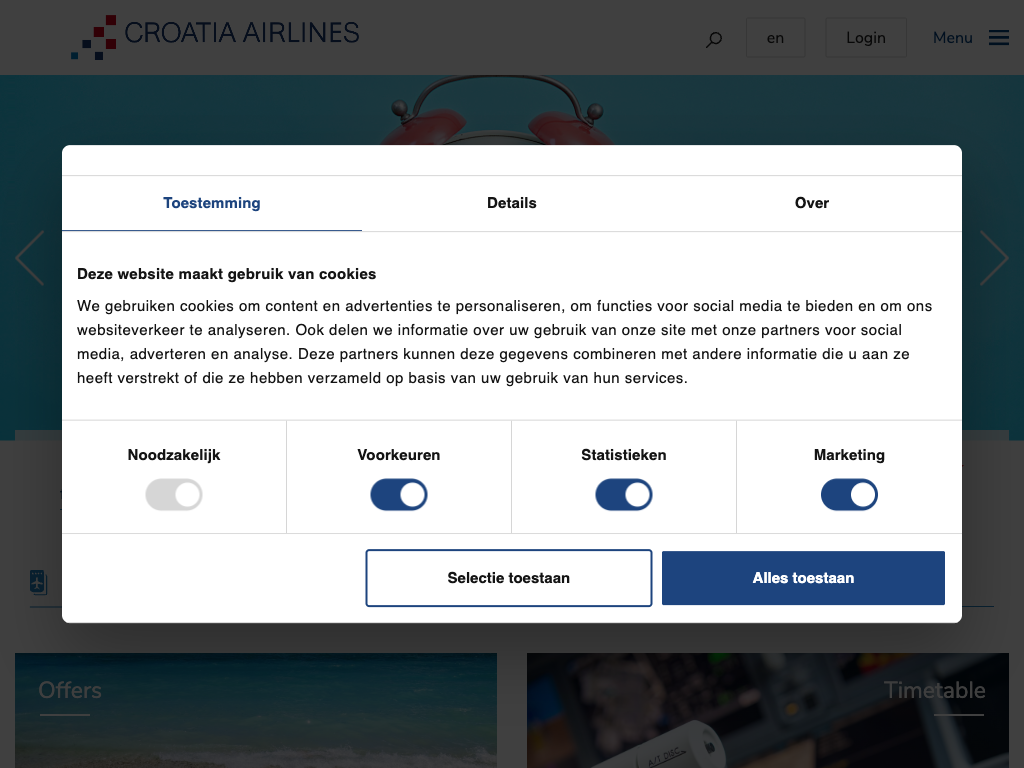Disable the Voorkeuren cookie switch
Screen dimensions: 1024x768
399,495
